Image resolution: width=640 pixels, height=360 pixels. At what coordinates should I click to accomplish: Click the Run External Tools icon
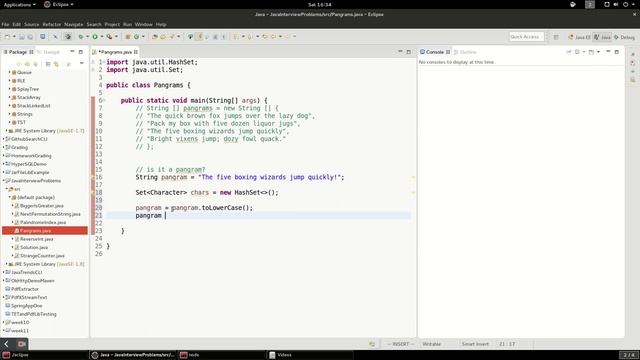point(109,37)
